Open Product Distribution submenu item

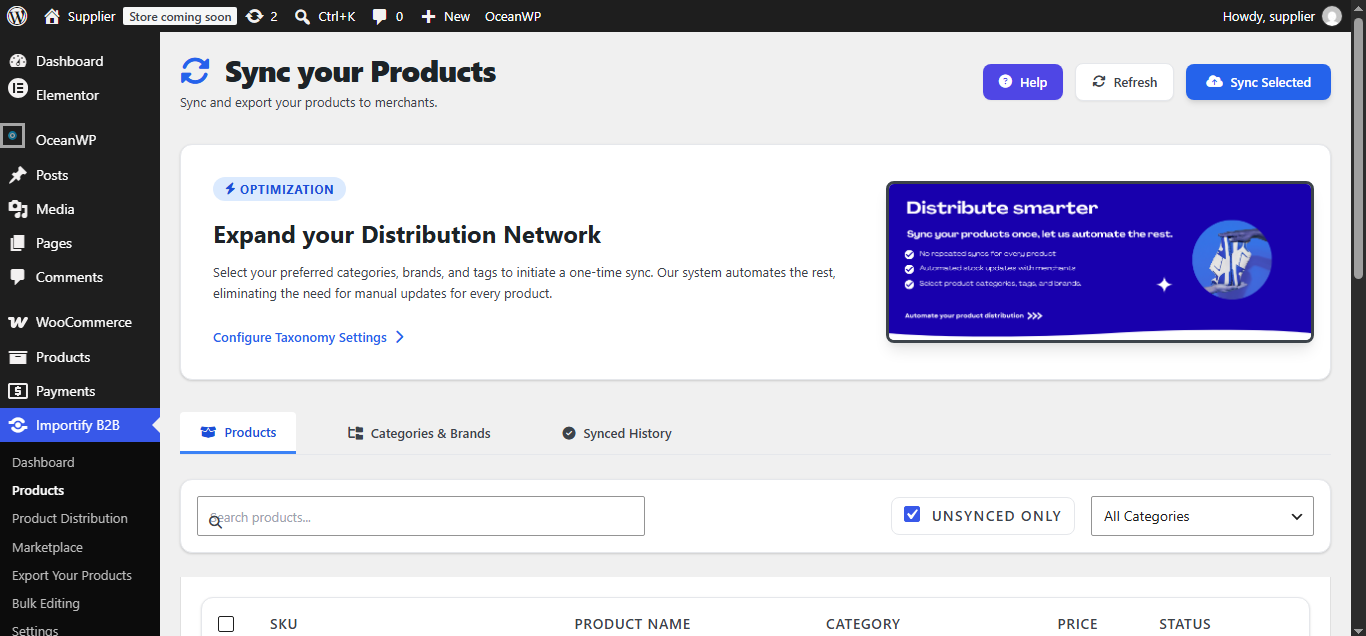(x=70, y=518)
